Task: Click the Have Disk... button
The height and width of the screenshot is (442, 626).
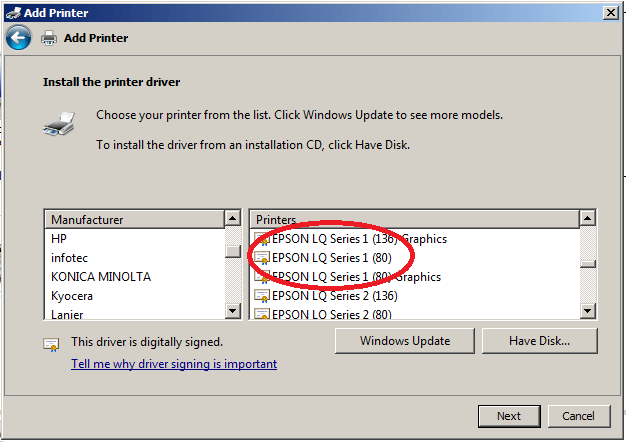Action: 539,341
